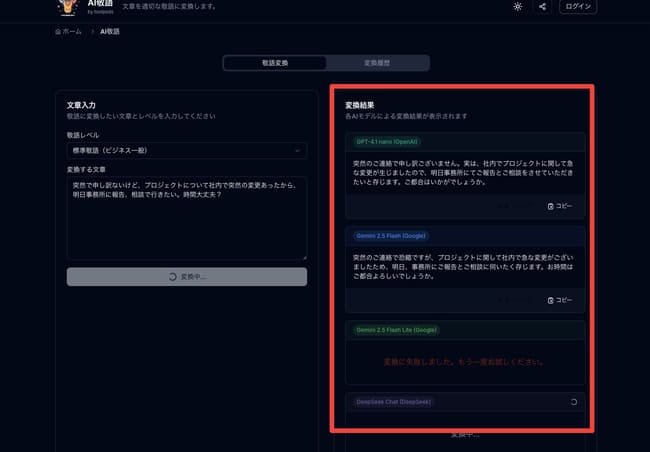
Task: Toggle the light/dark theme sun icon
Action: (x=517, y=7)
